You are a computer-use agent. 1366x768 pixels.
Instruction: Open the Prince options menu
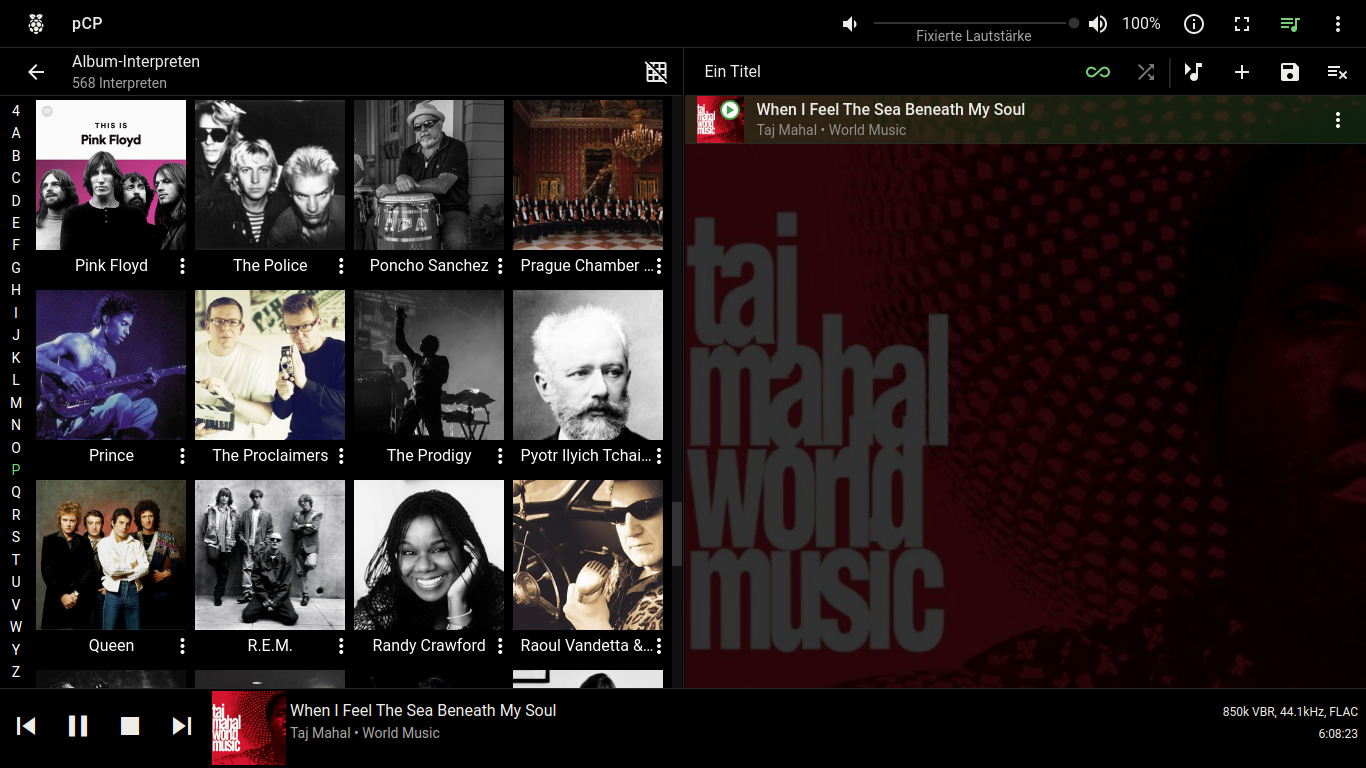182,456
